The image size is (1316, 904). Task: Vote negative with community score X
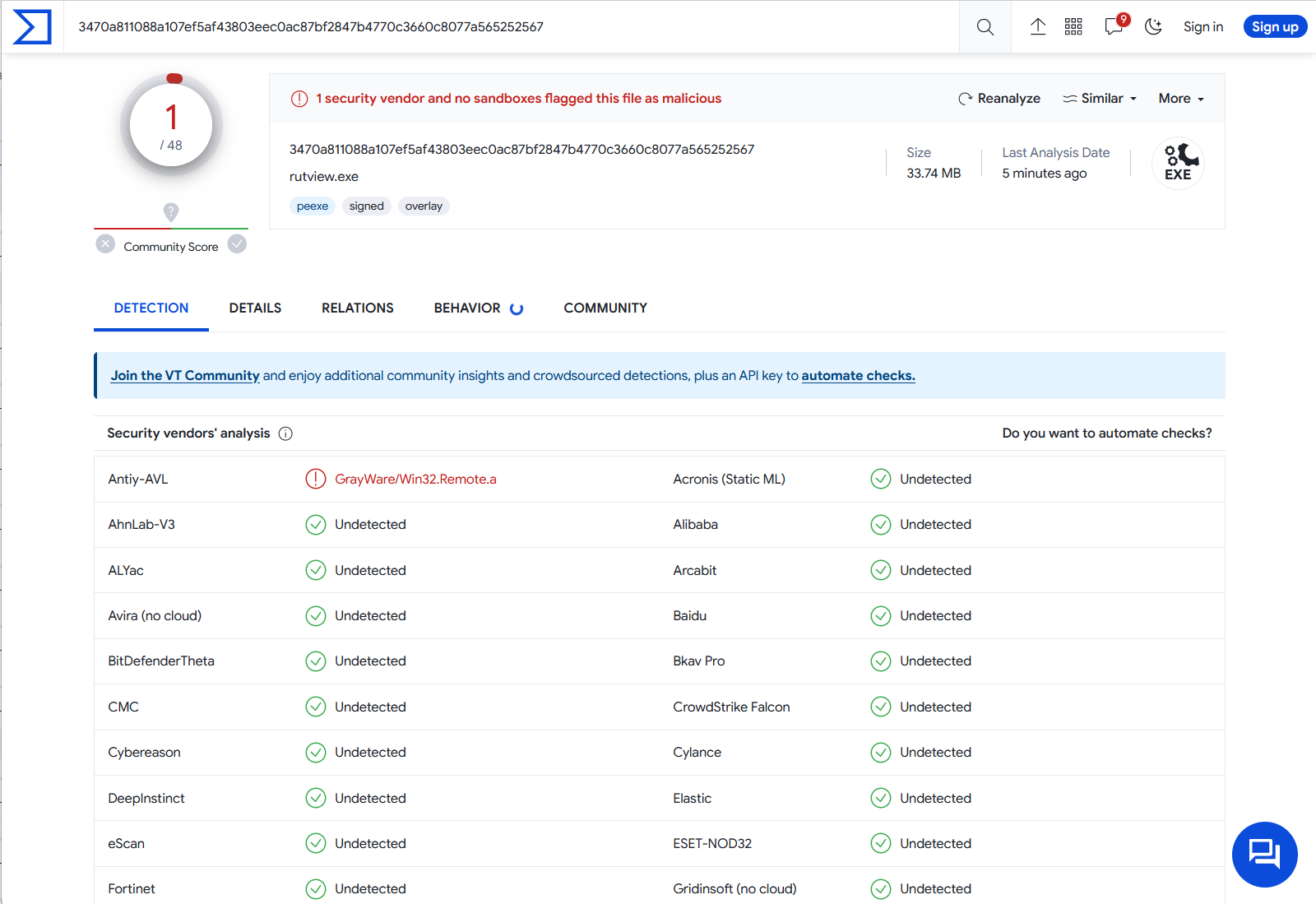tap(105, 244)
